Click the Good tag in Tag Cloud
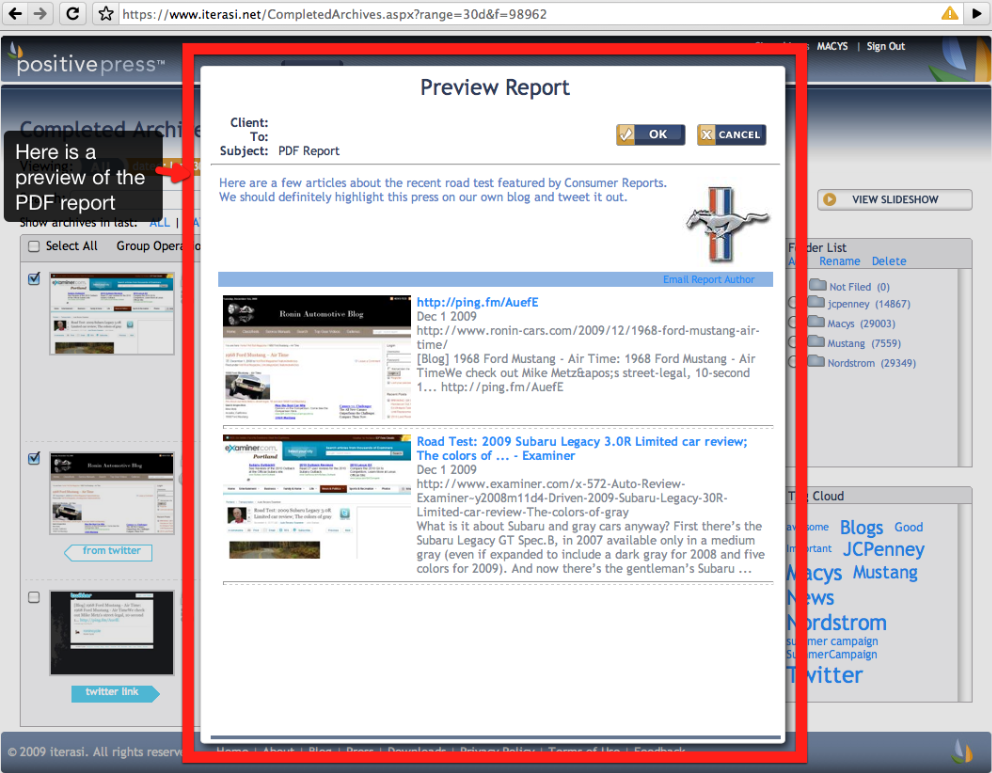Screen dimensions: 992x773 click(908, 527)
